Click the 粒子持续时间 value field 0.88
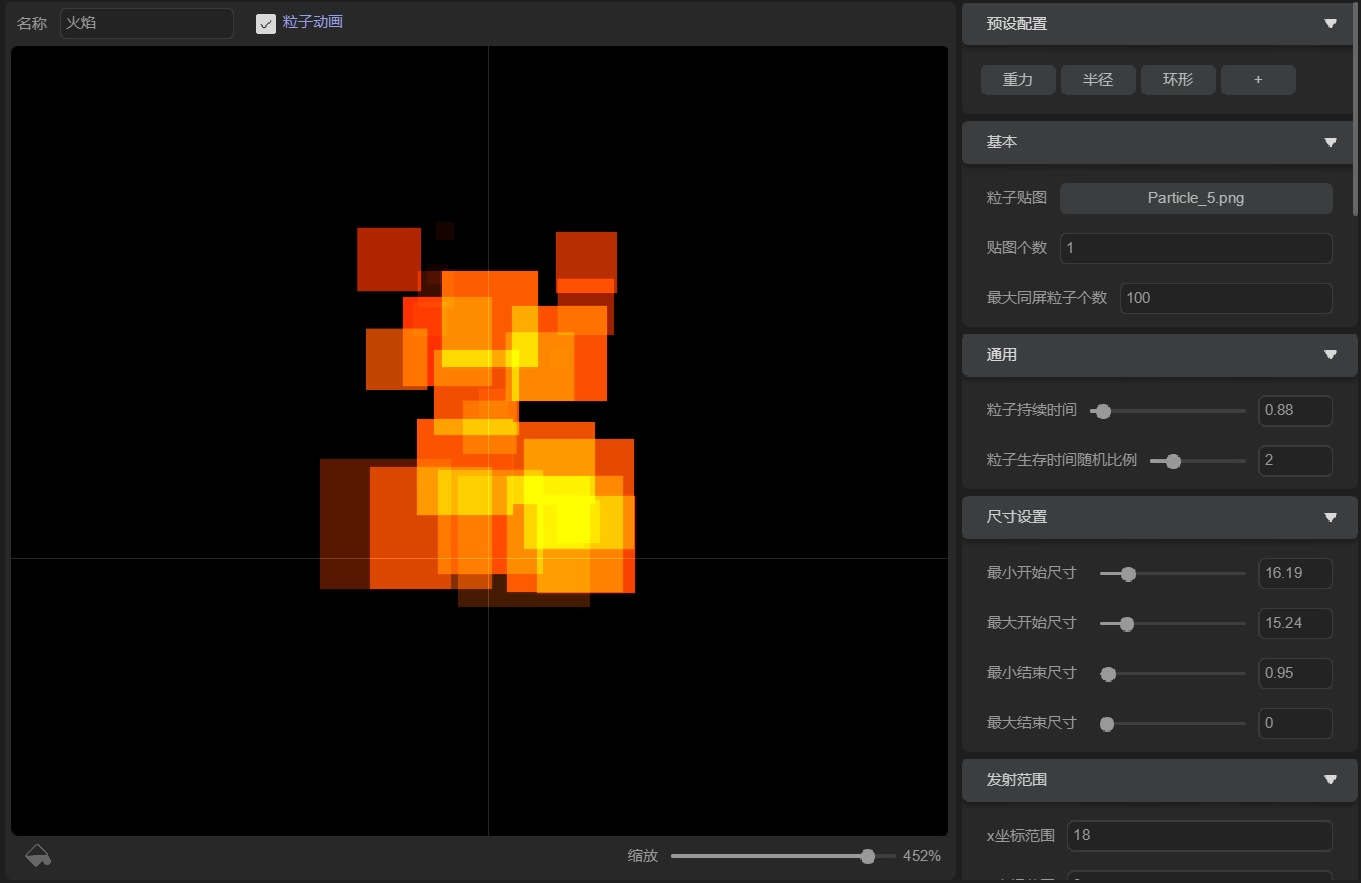Screen dimensions: 1361x883 (x=1295, y=410)
